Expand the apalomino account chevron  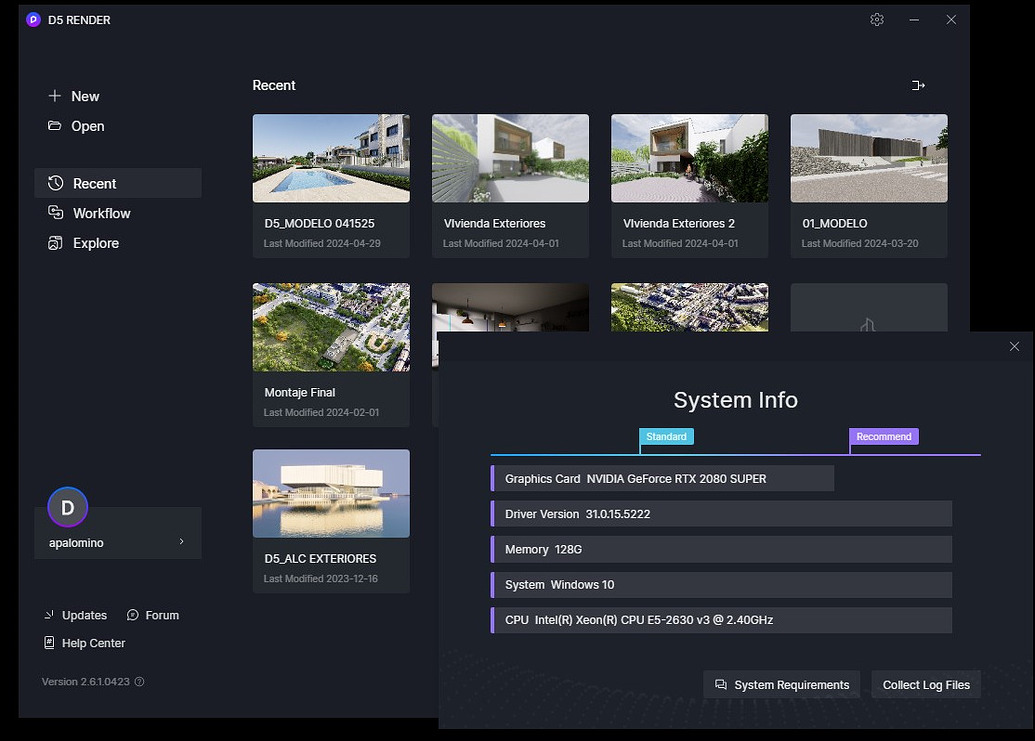click(181, 542)
